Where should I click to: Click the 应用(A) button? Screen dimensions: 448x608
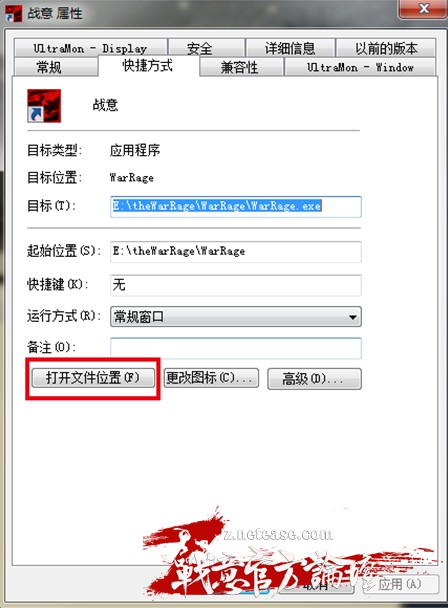[400, 584]
